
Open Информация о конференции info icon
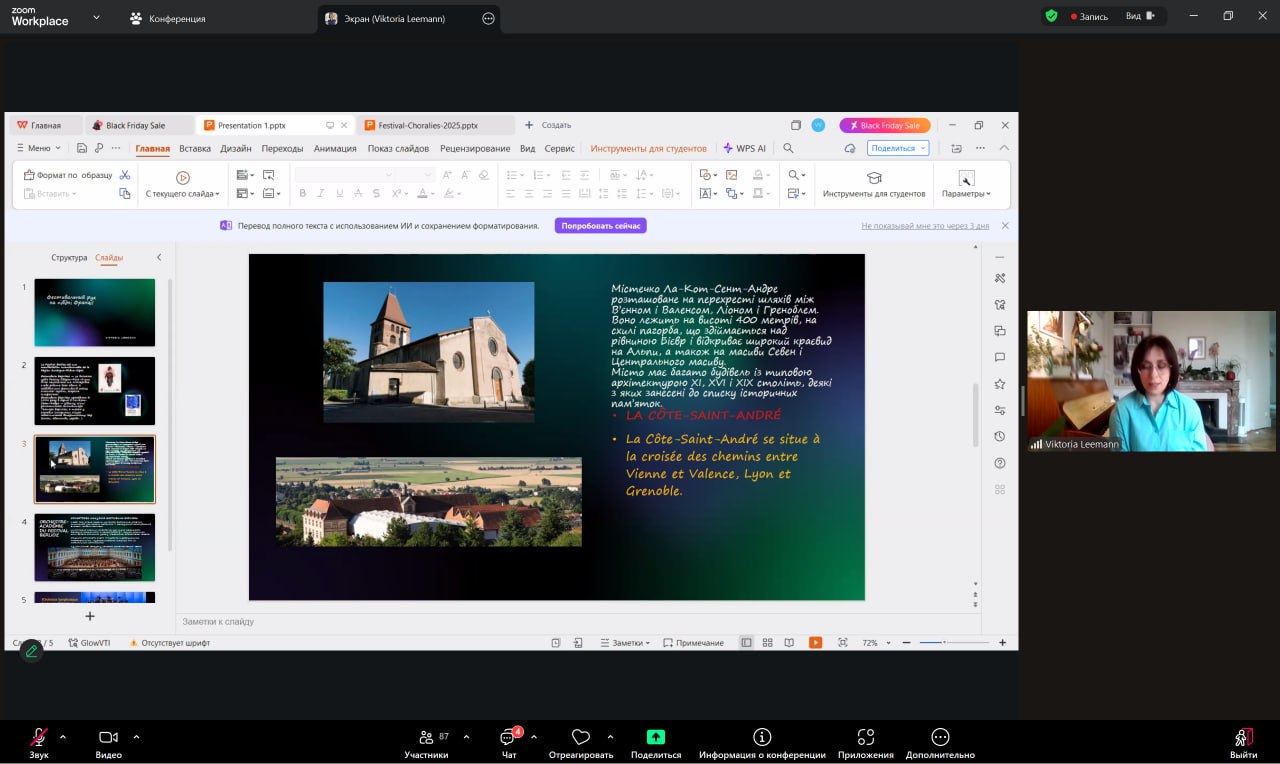pos(762,737)
